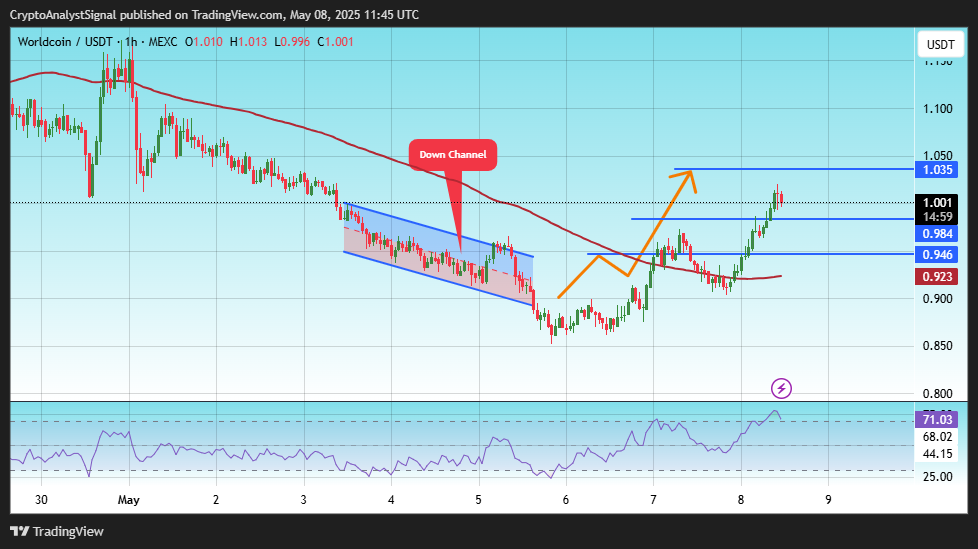
Task: Click the 1.050 price axis label
Action: coord(937,156)
